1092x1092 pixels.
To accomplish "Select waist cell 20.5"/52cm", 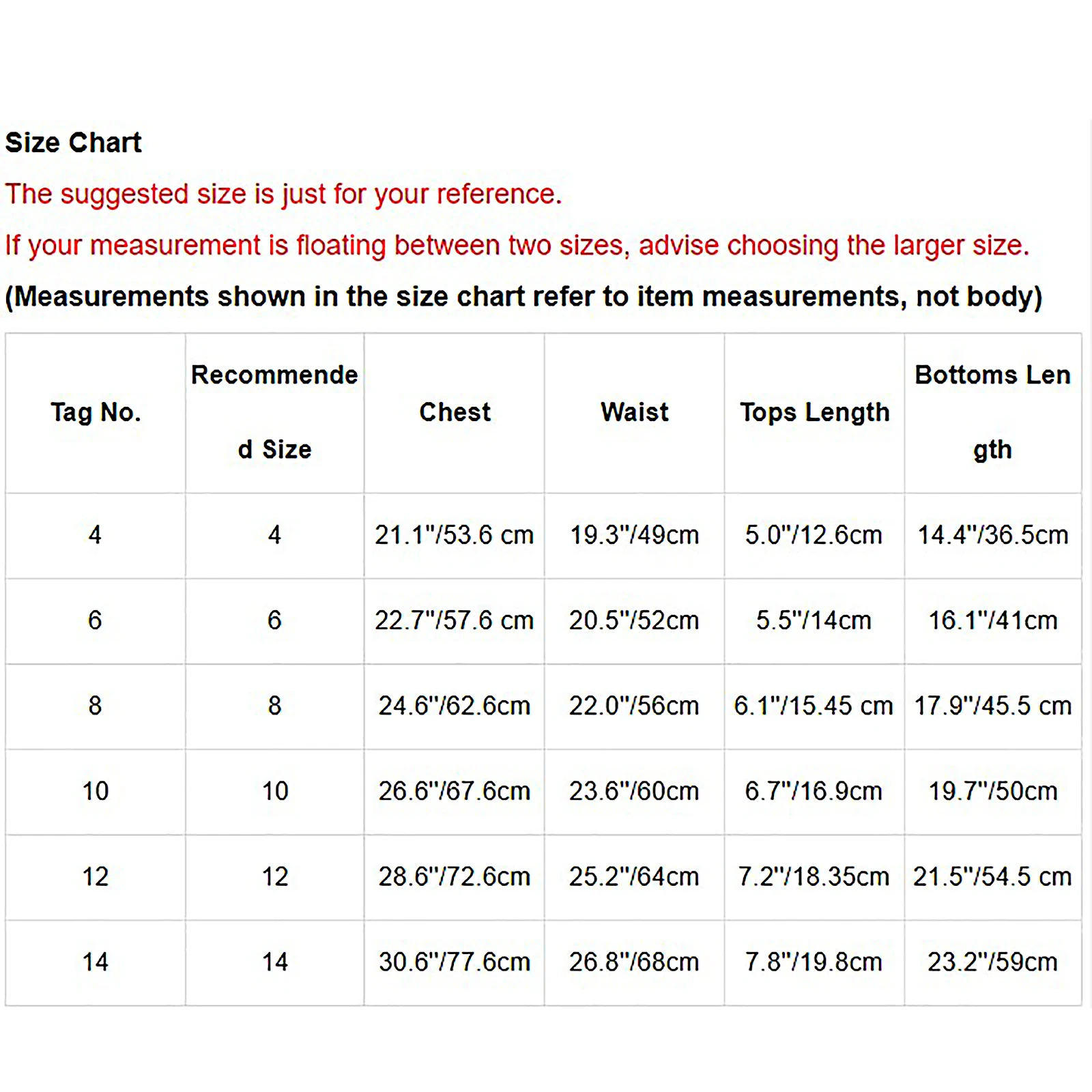I will point(634,620).
